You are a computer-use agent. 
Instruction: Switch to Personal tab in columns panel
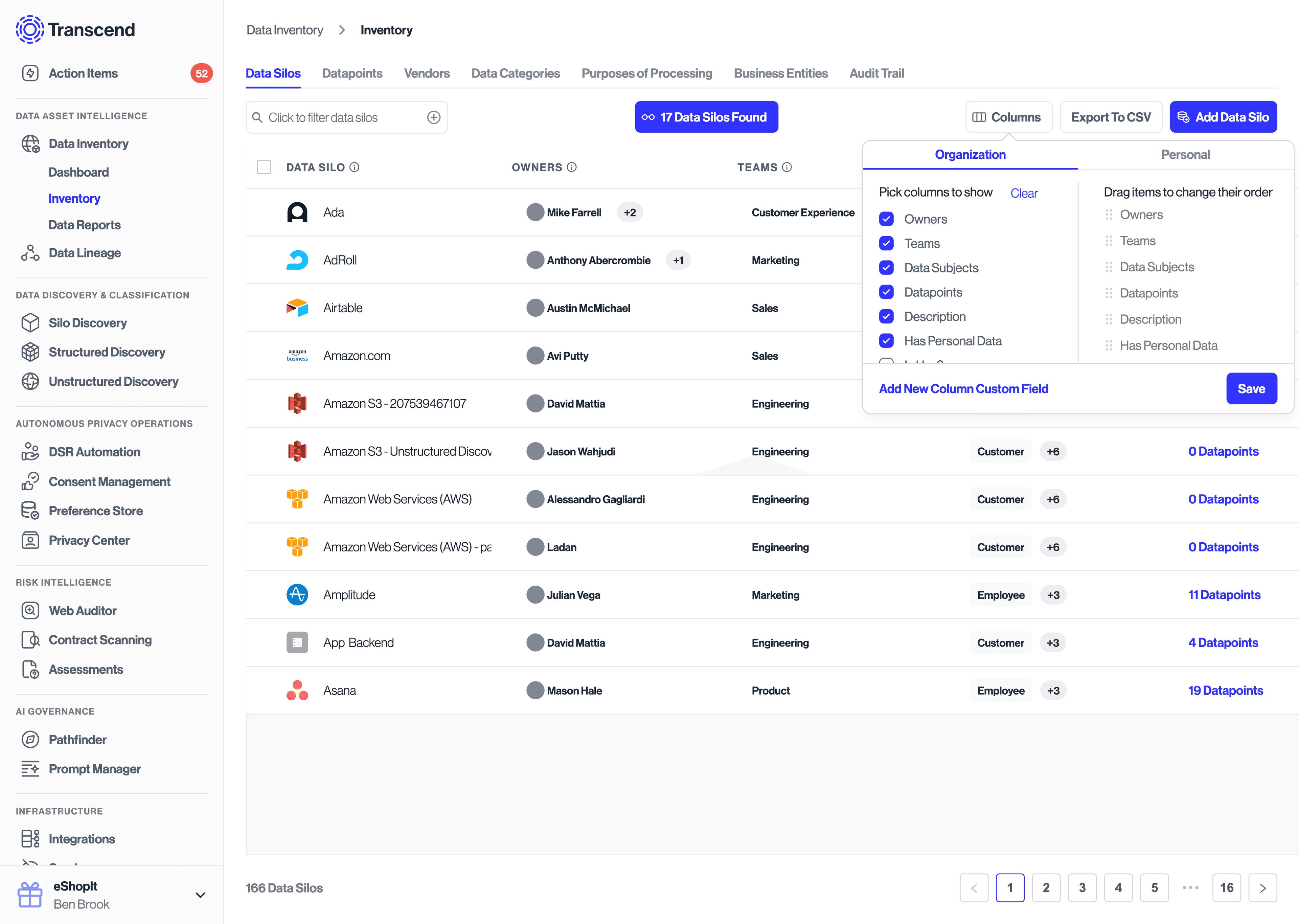point(1185,155)
